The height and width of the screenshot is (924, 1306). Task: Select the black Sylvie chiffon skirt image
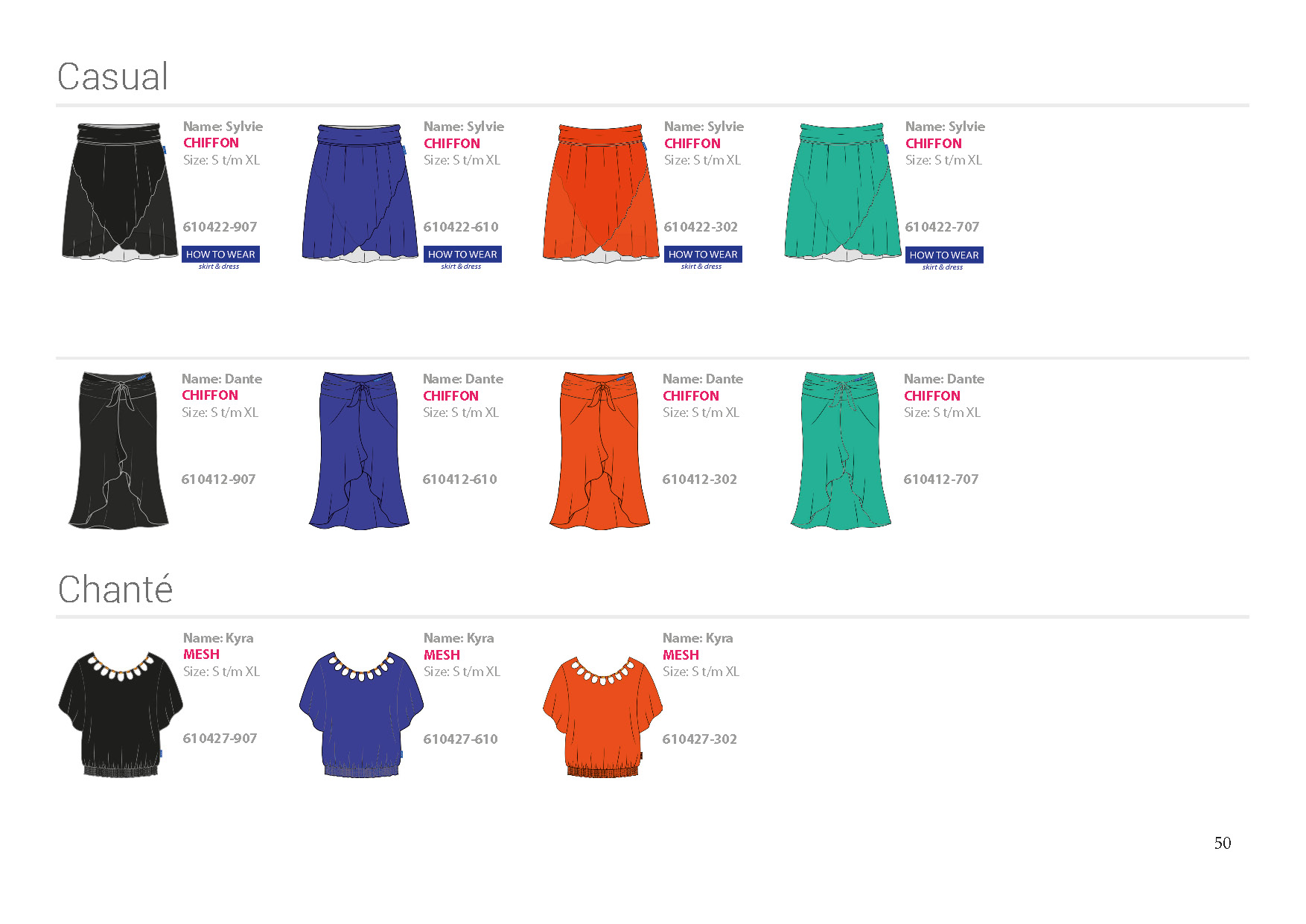[120, 192]
